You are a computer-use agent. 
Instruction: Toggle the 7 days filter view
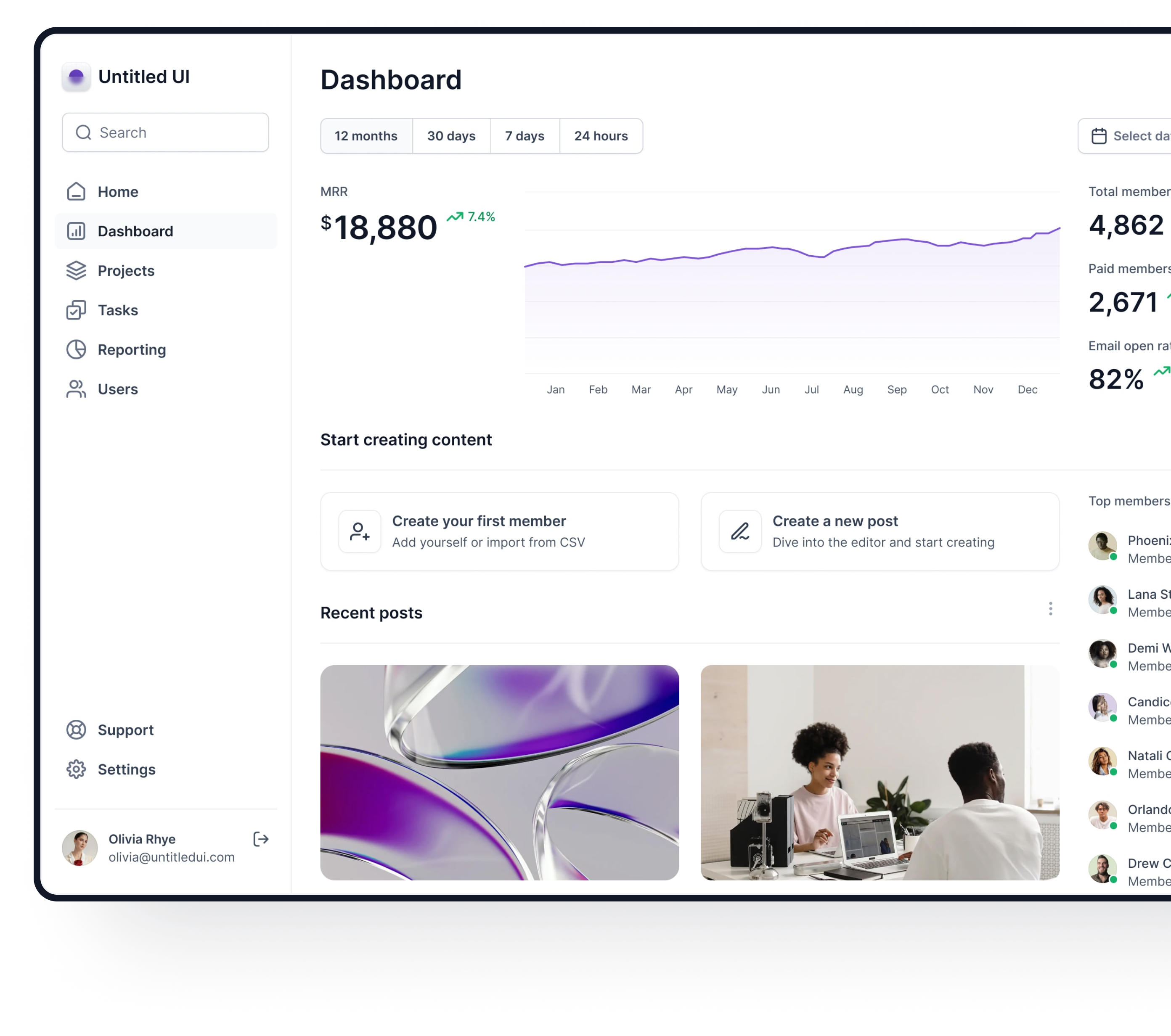click(x=525, y=136)
